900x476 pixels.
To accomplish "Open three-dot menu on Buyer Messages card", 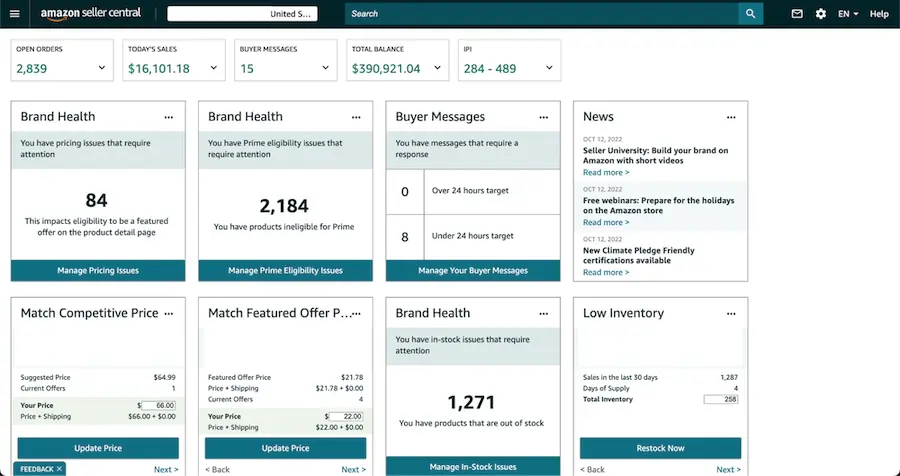I will [544, 117].
